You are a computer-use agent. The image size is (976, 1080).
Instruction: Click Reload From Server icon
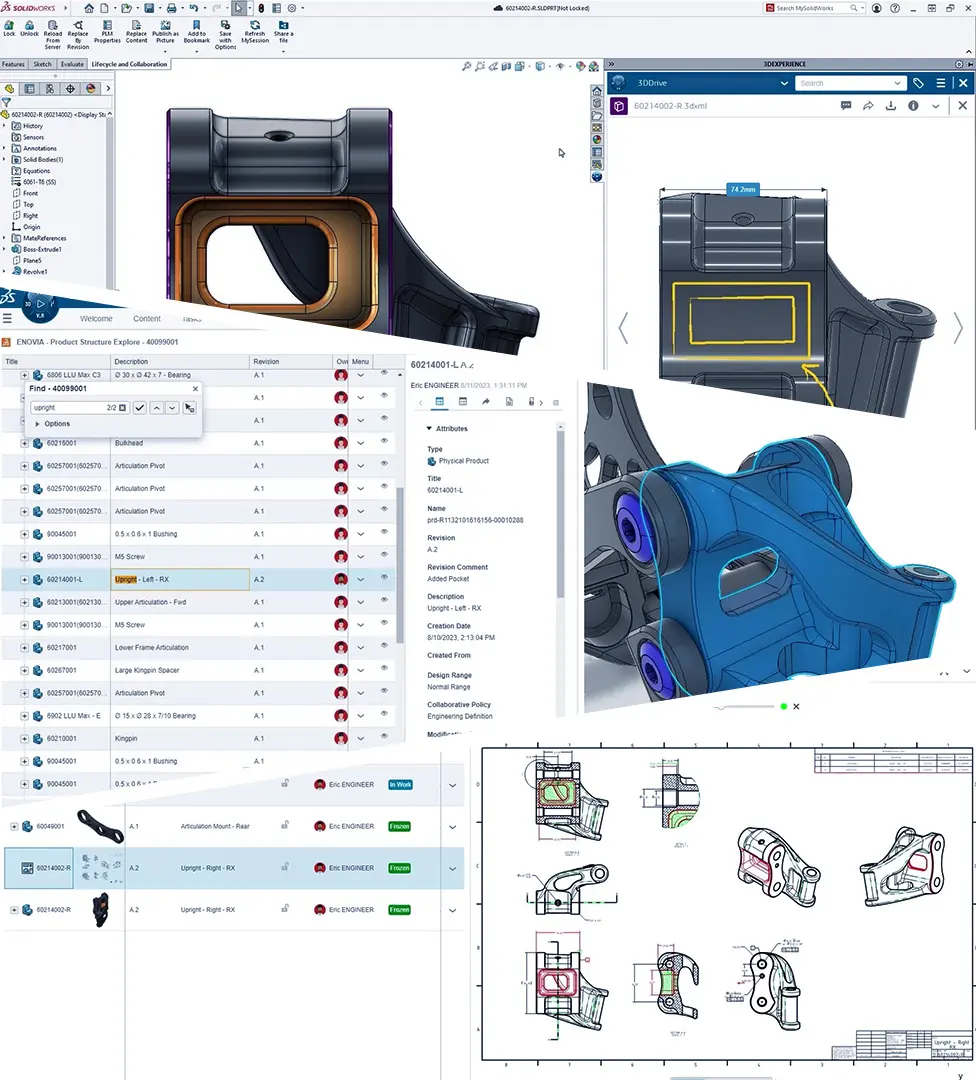click(52, 25)
